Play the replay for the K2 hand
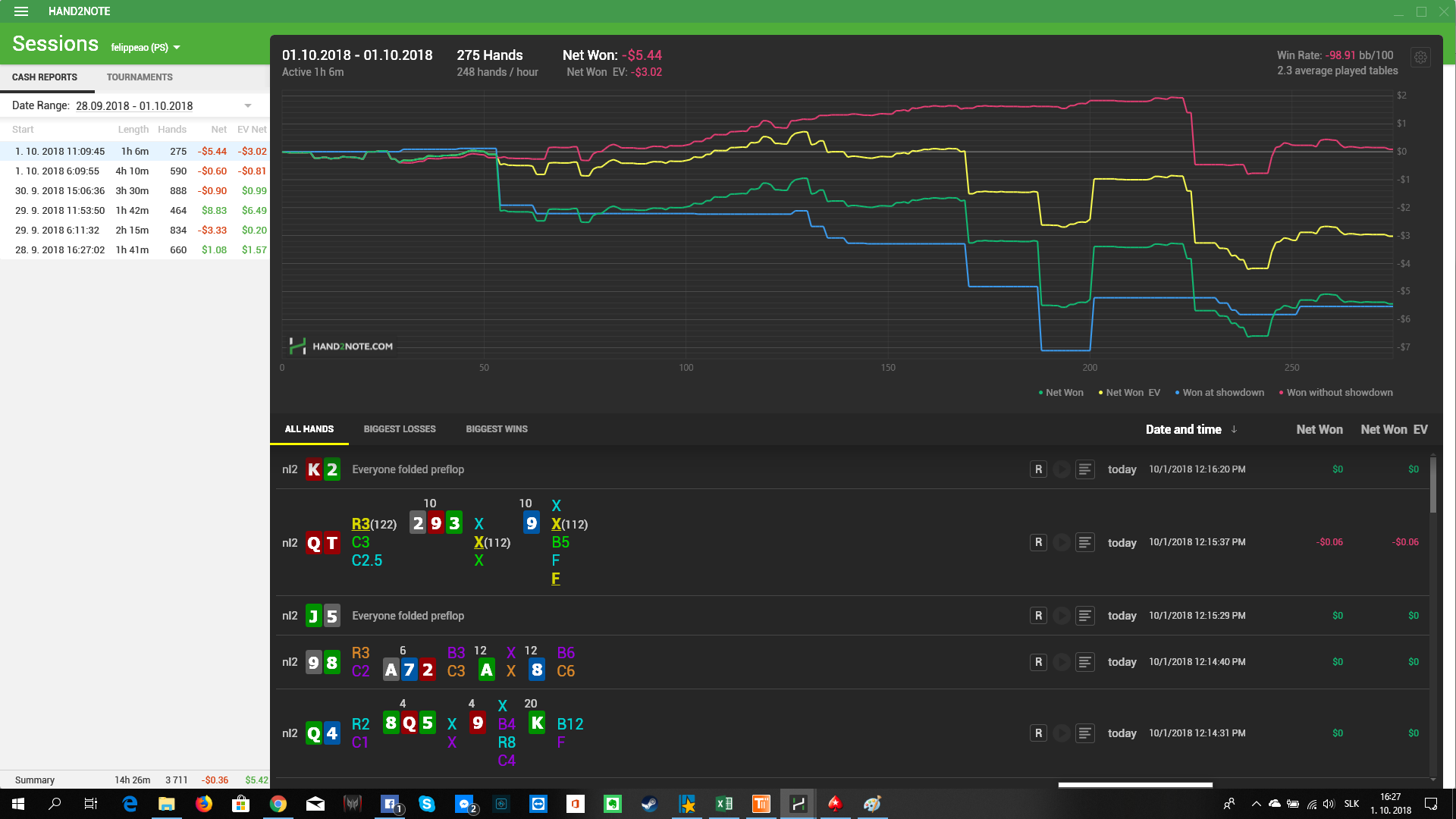The width and height of the screenshot is (1456, 819). [x=1062, y=469]
